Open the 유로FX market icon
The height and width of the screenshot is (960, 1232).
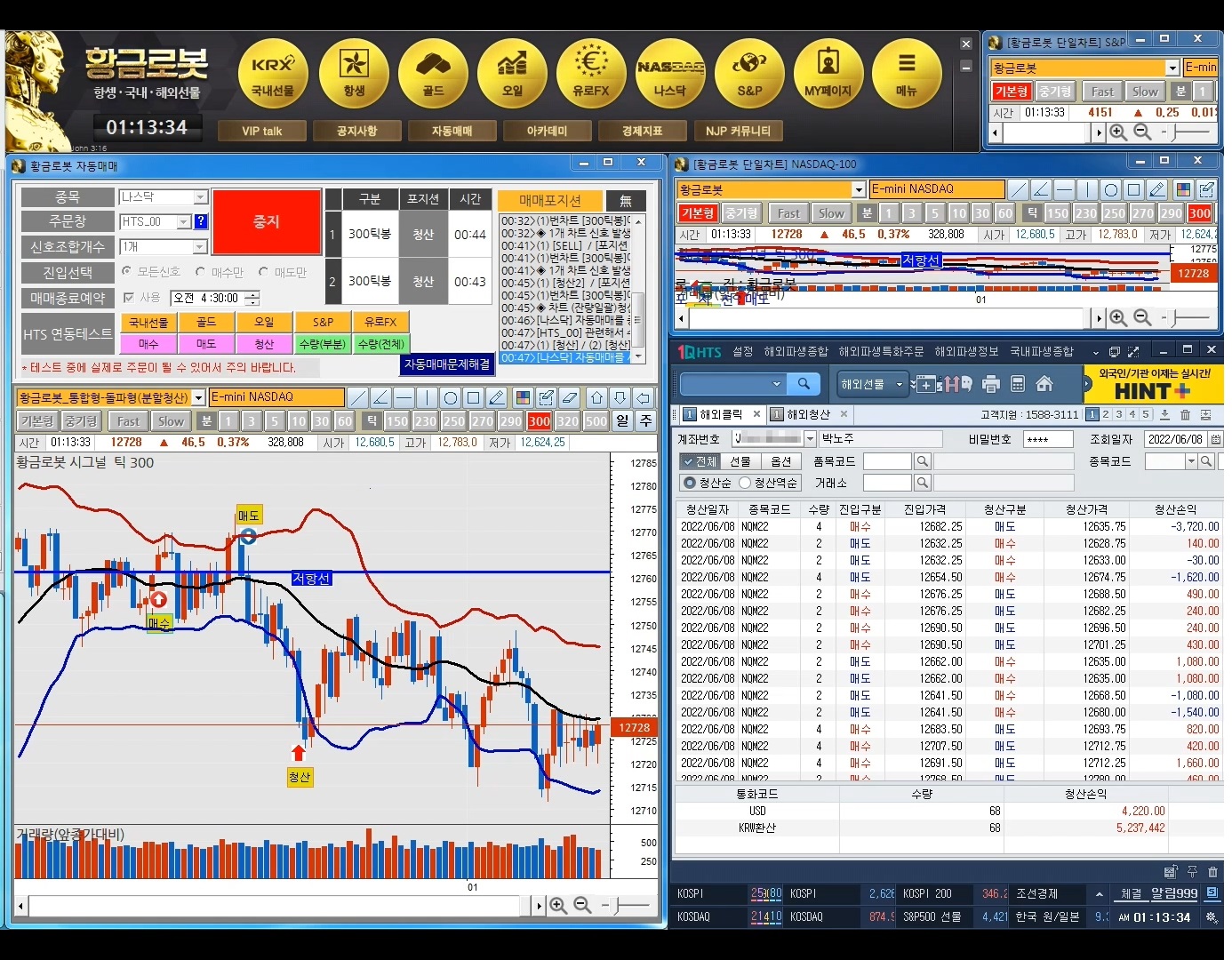pyautogui.click(x=591, y=74)
